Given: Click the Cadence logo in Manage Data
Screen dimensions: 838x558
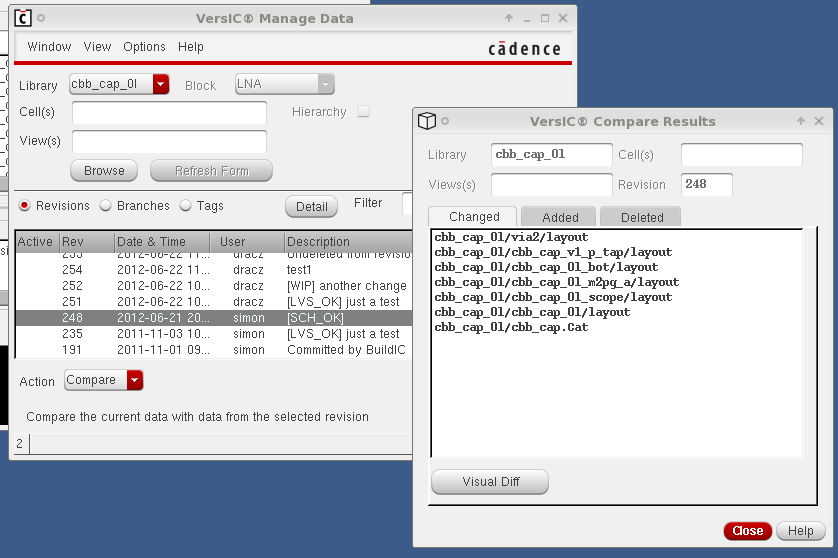Looking at the screenshot, I should tap(524, 49).
